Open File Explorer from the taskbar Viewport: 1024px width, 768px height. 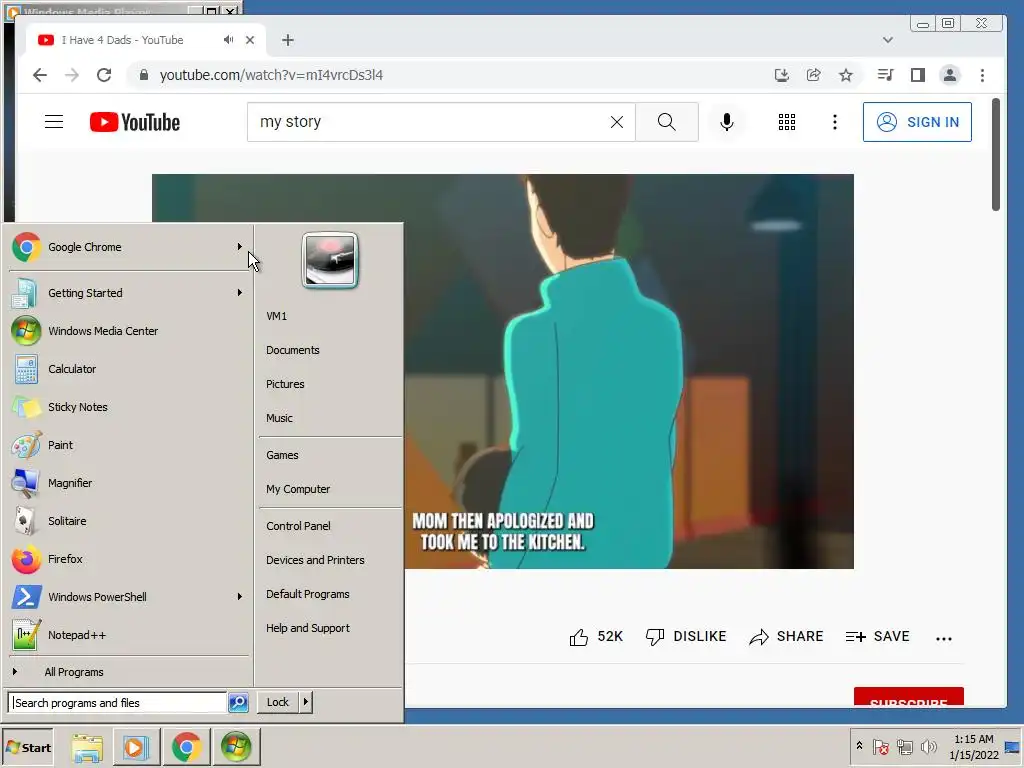click(x=87, y=747)
